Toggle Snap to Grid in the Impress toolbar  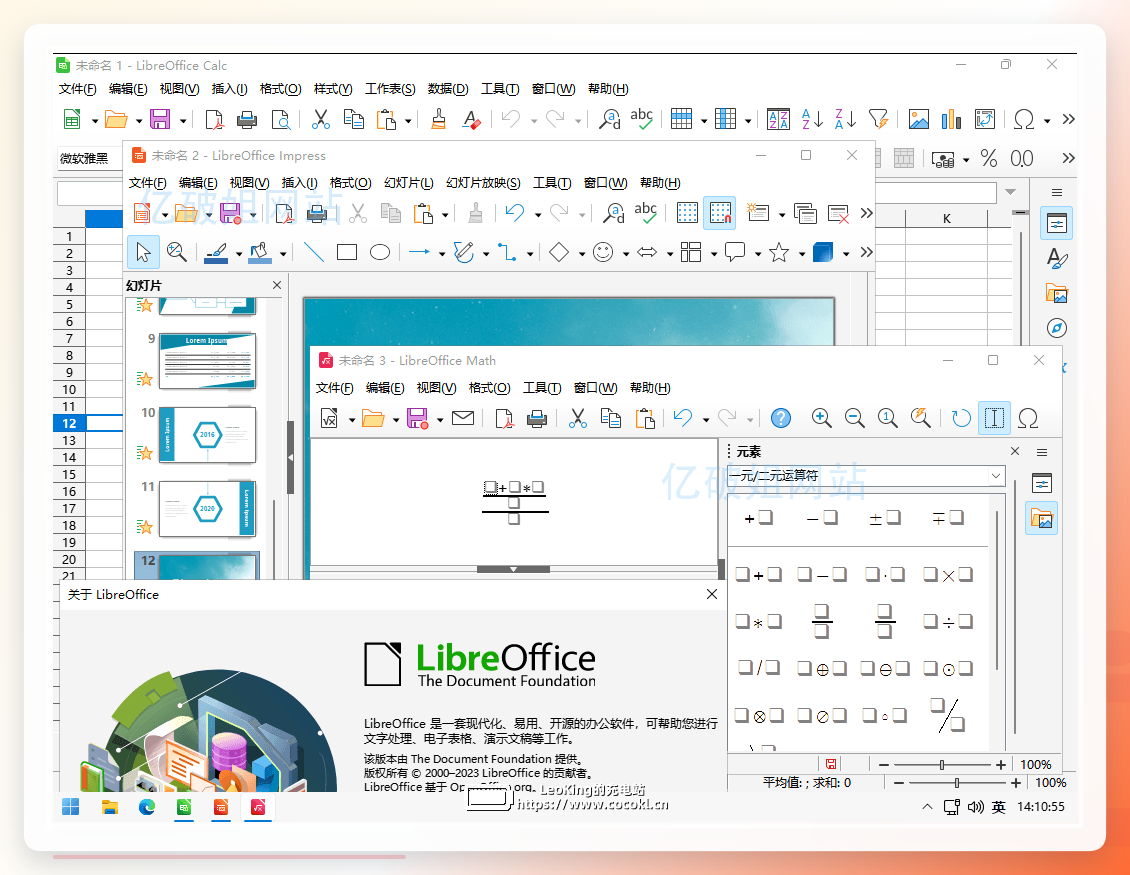click(x=719, y=213)
